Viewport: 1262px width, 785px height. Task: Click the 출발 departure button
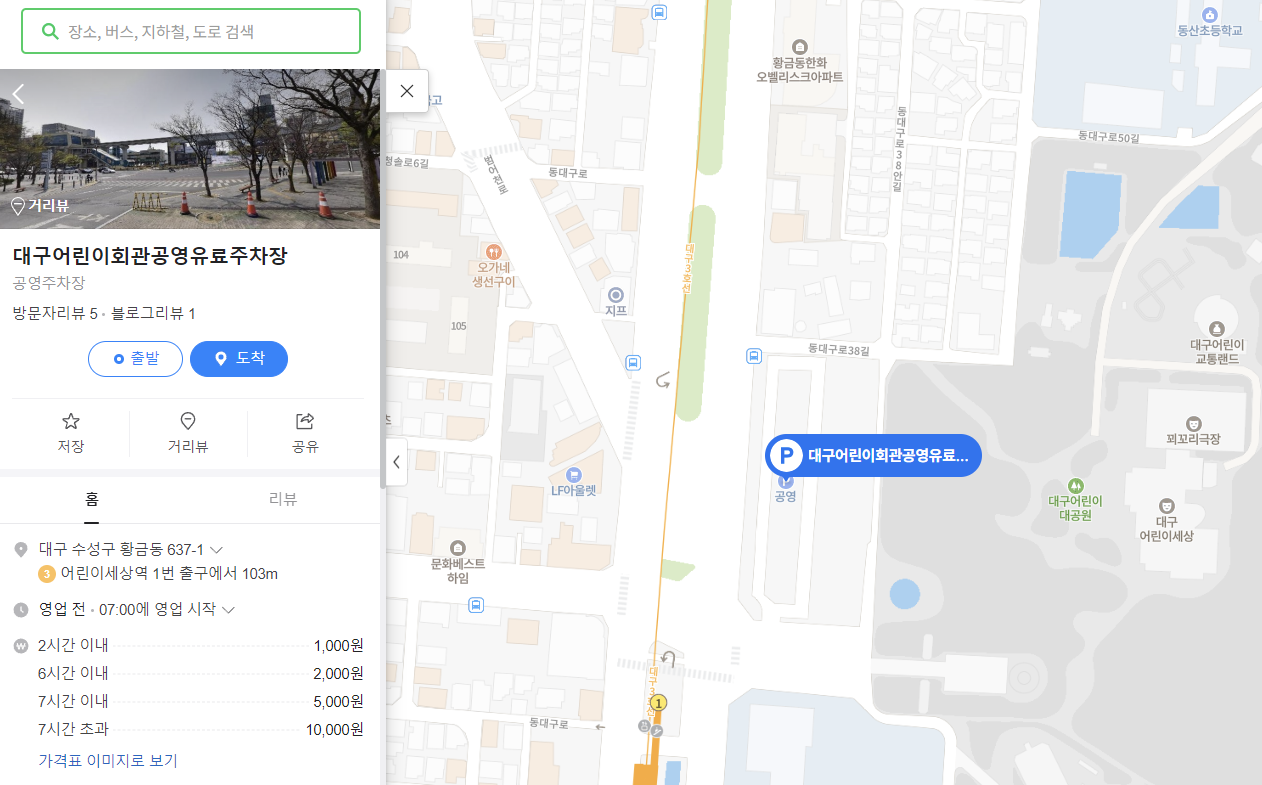click(x=135, y=359)
